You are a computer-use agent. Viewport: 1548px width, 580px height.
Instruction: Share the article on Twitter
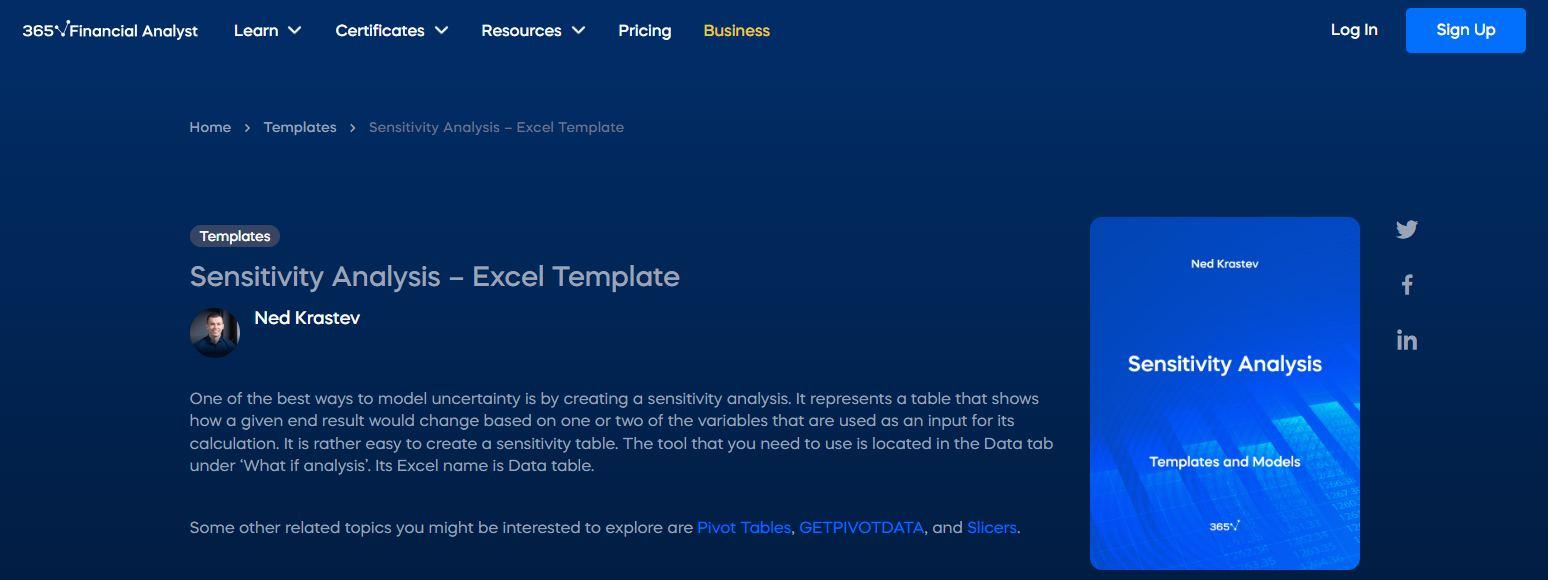pos(1406,229)
